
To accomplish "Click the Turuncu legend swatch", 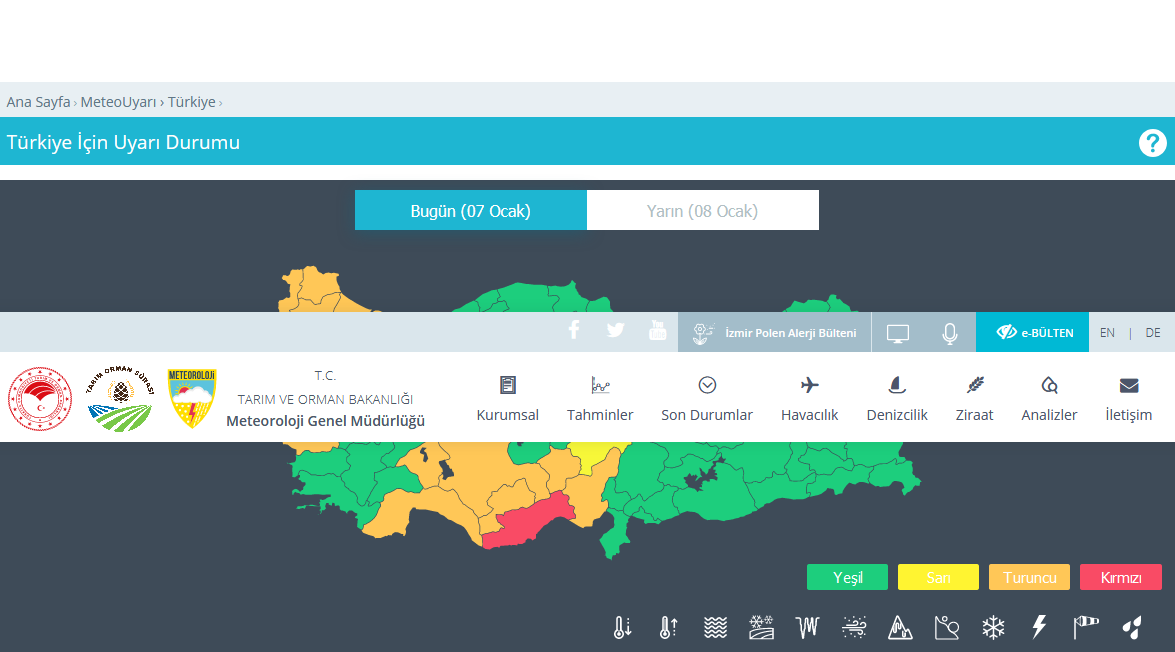I will pyautogui.click(x=1030, y=577).
